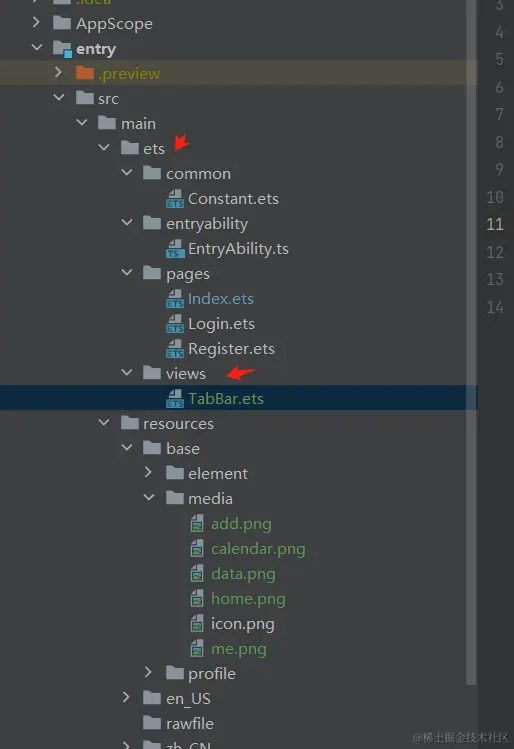Image resolution: width=514 pixels, height=749 pixels.
Task: Click the orange .preview folder icon
Action: 85,73
